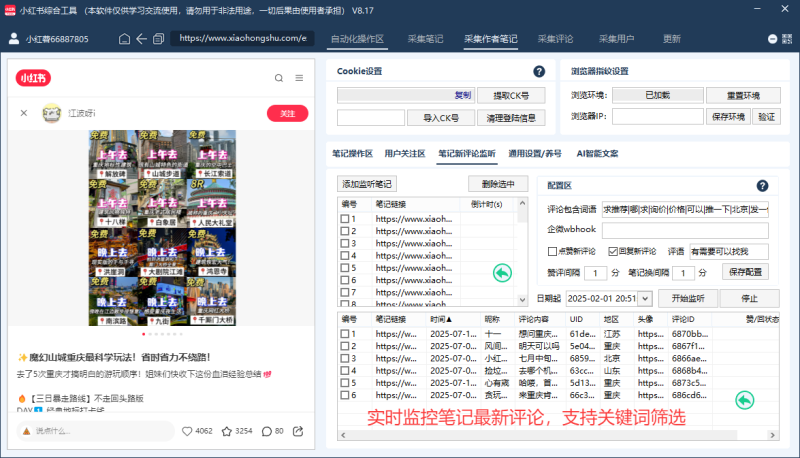Click the red 小红书 logo
The width and height of the screenshot is (800, 458).
point(33,78)
